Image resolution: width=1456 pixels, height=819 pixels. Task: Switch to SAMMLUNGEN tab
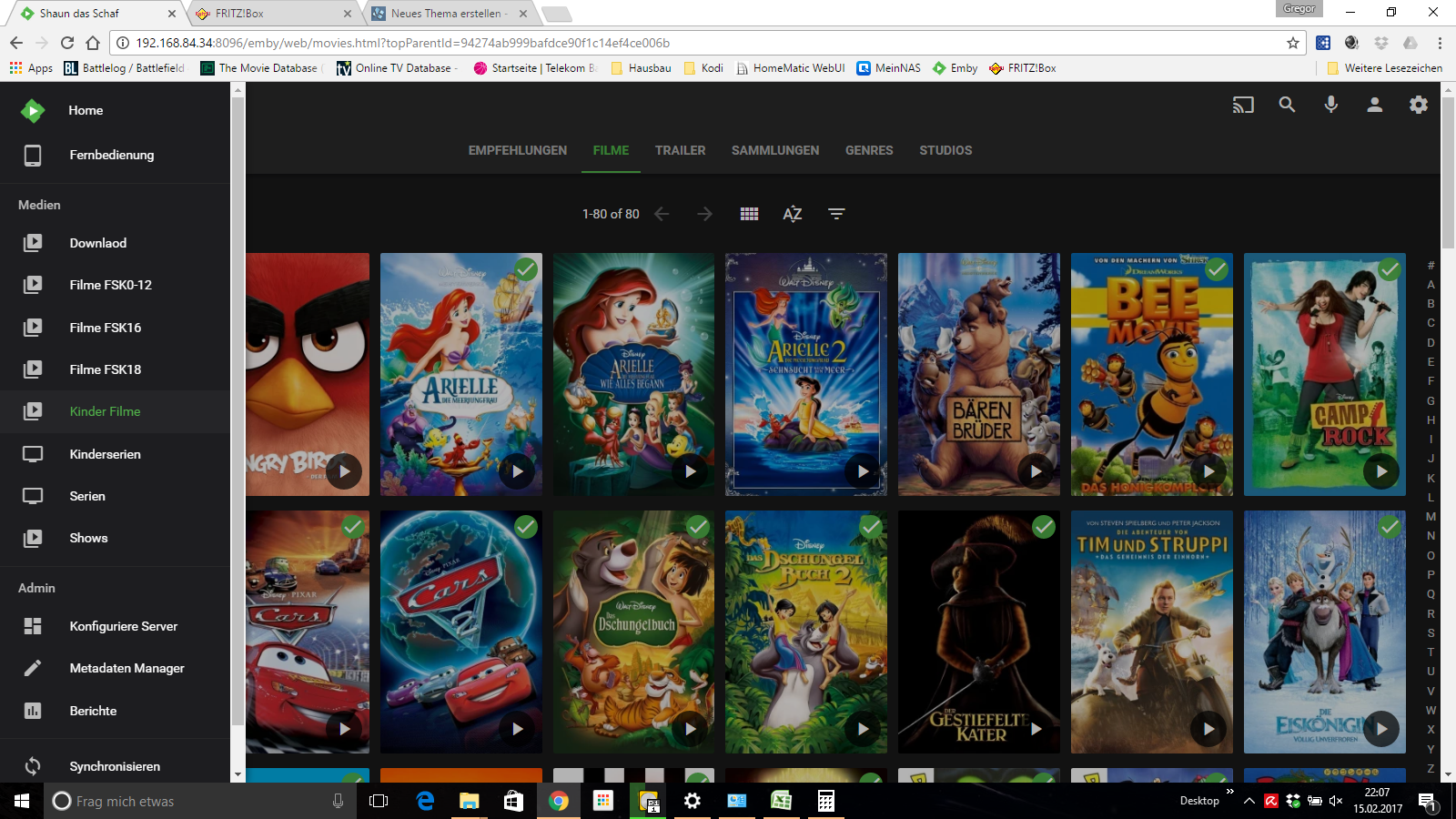tap(775, 150)
